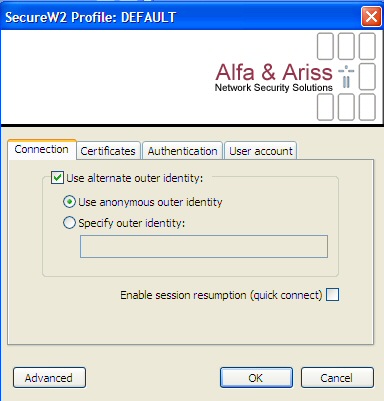Close the SecureW2 Profile dialog
The height and width of the screenshot is (401, 384).
point(371,16)
